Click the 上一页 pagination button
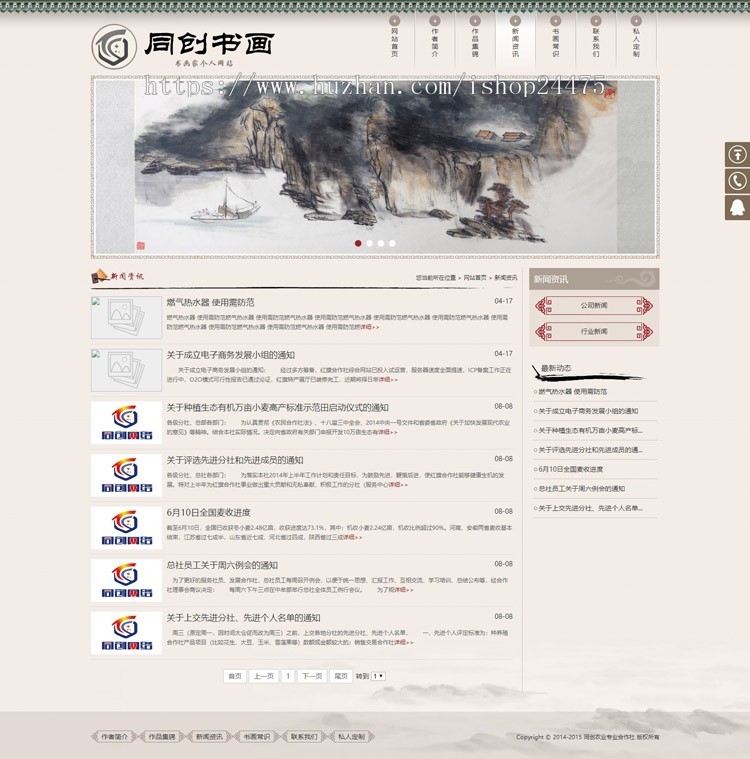Screen dimensions: 750x759 click(x=264, y=676)
